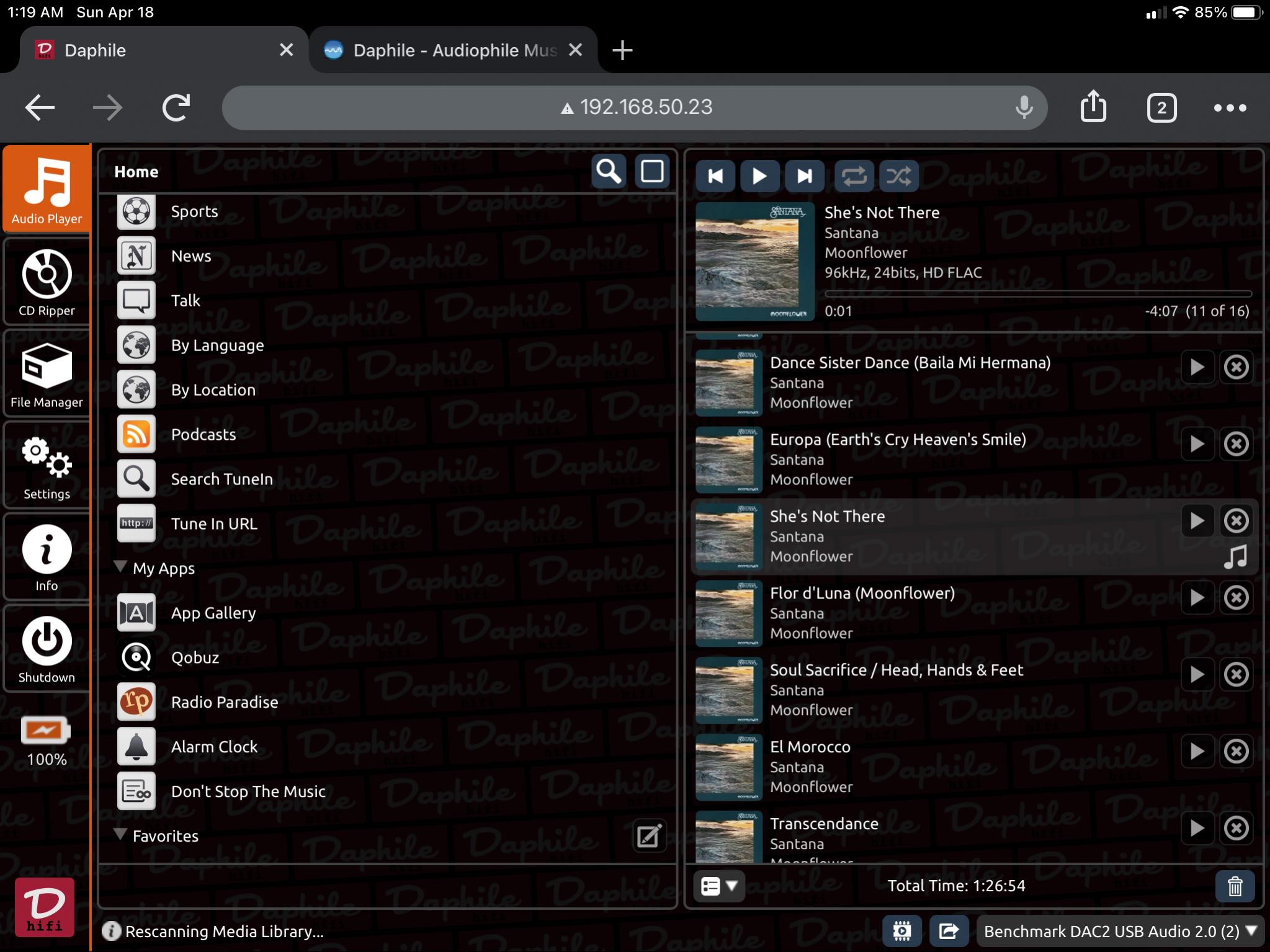
Task: Open the browser share menu
Action: (x=1093, y=107)
